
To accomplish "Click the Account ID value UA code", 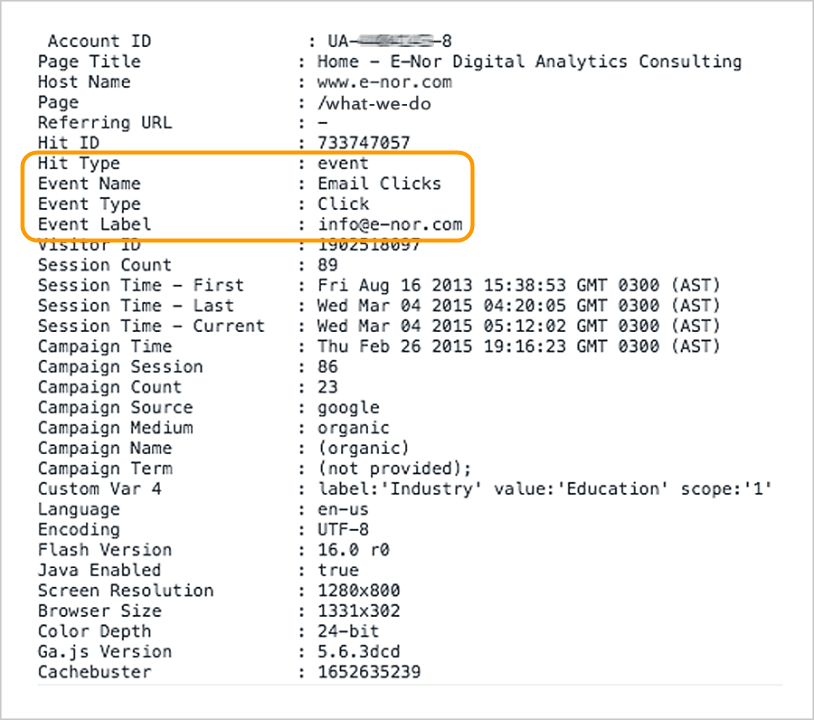I will coord(389,41).
